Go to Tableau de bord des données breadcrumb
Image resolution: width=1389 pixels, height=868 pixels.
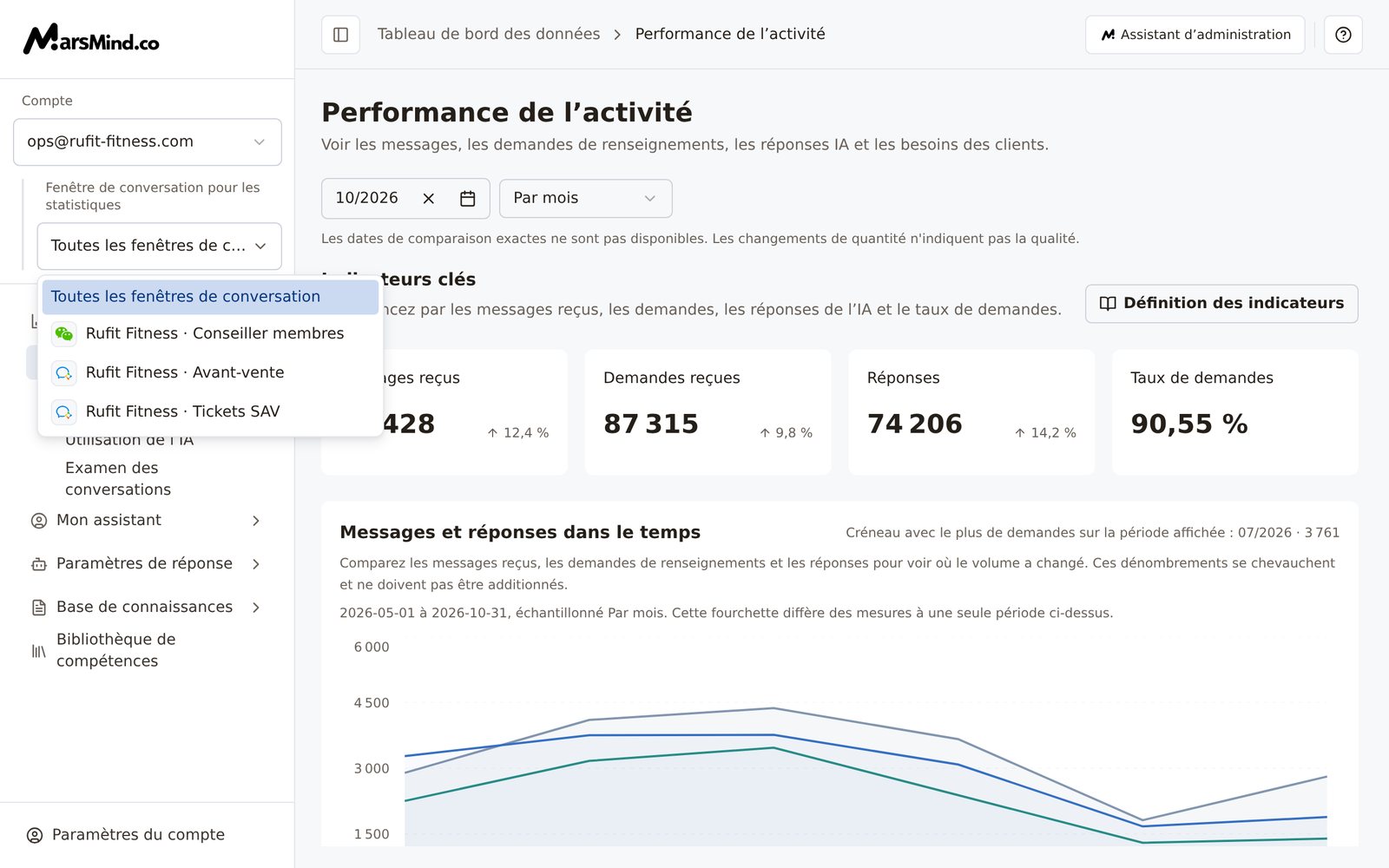tap(489, 34)
